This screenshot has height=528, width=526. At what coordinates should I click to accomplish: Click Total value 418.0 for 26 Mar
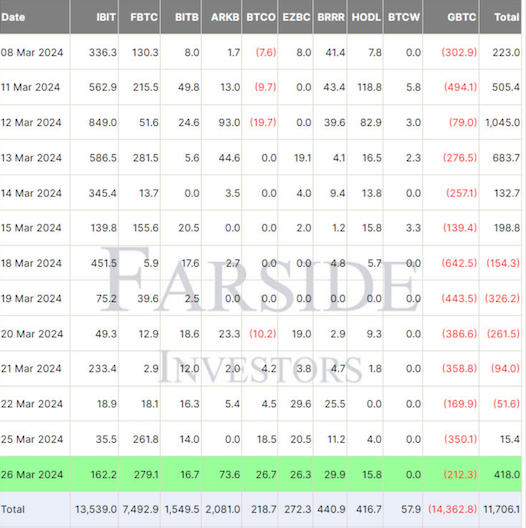507,474
